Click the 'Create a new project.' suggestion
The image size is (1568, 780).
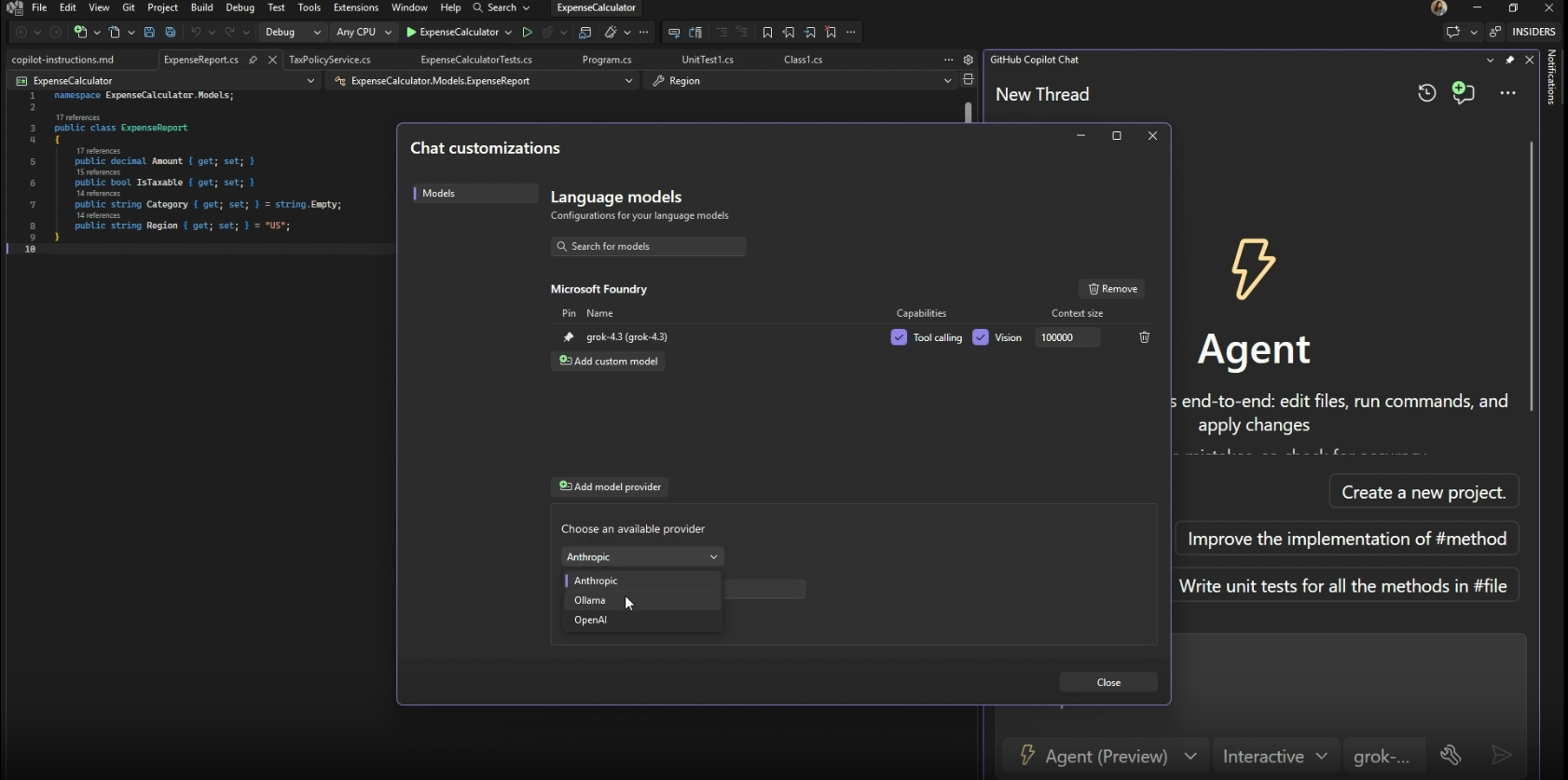(1424, 492)
